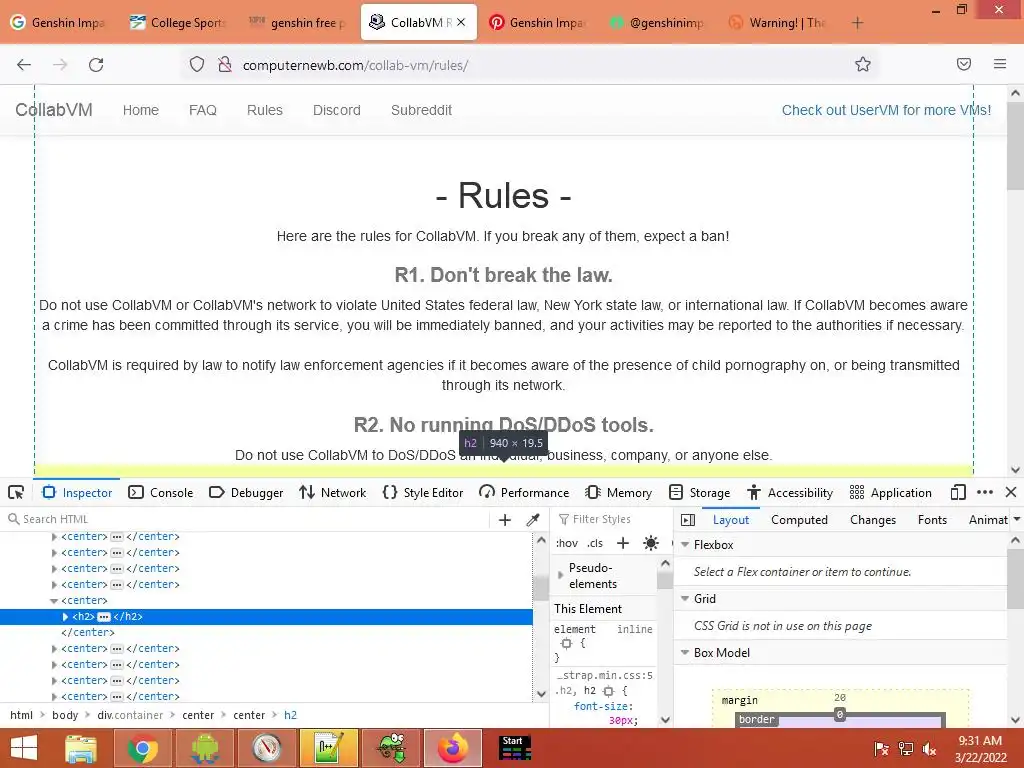Click the insecure connection padlock icon

(225, 64)
